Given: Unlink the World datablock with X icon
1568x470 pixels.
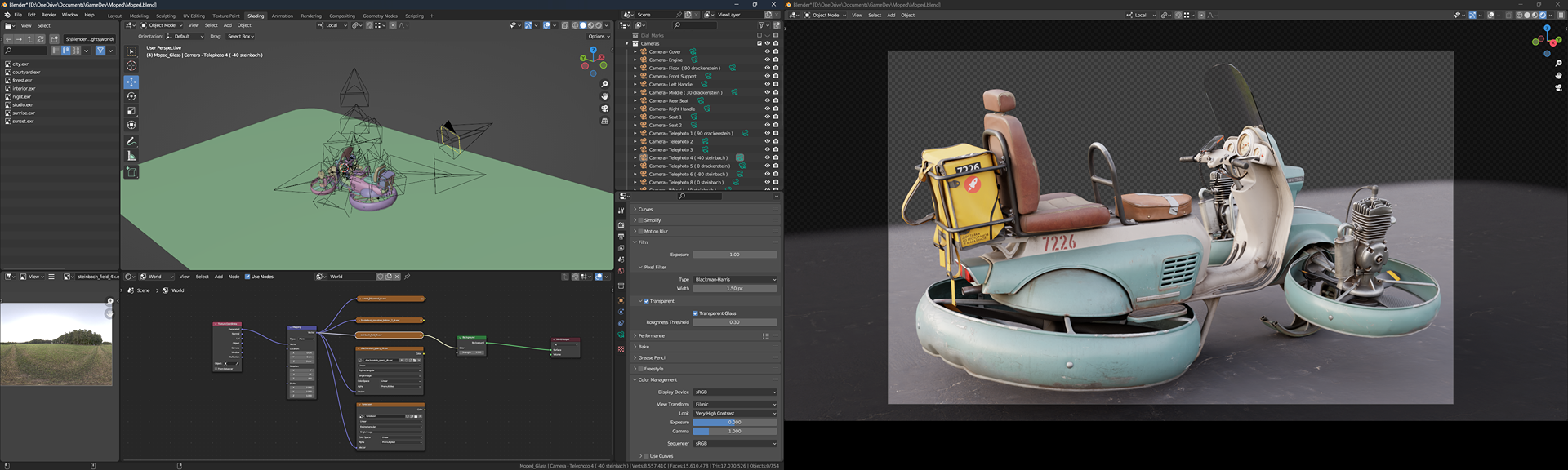Looking at the screenshot, I should click(397, 277).
